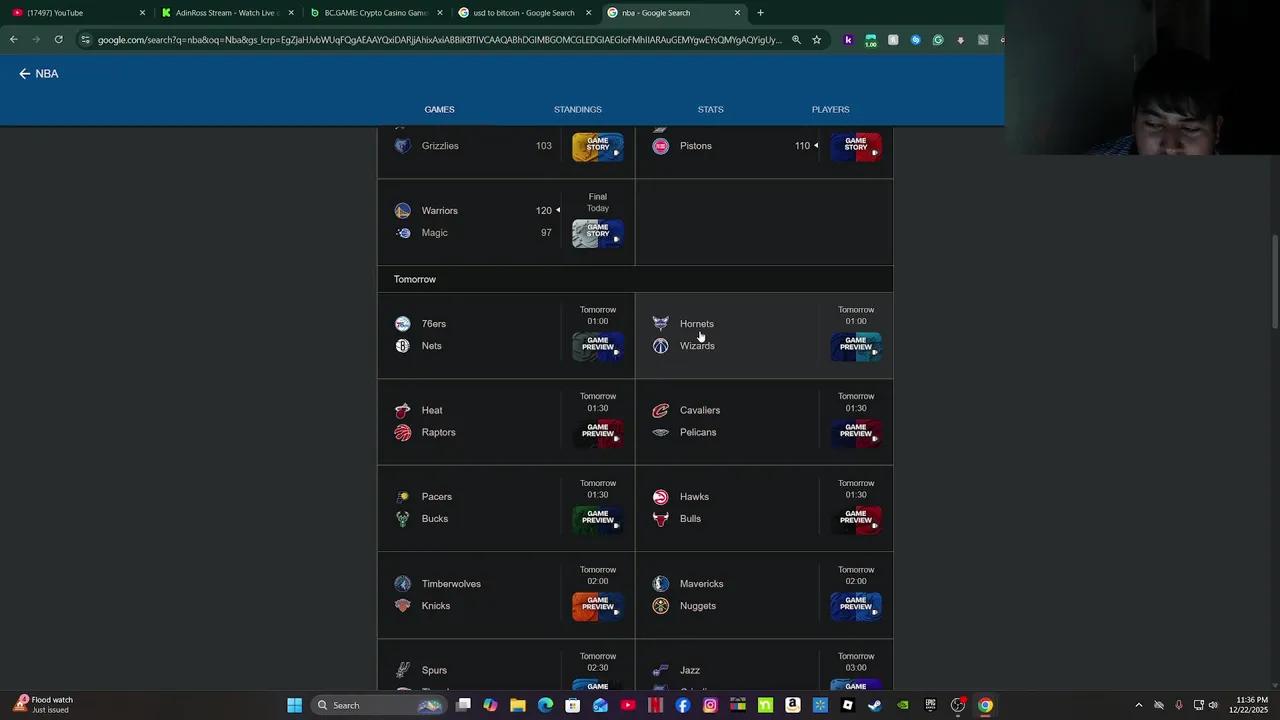This screenshot has height=720, width=1280.
Task: Select the Spurs team name
Action: pyautogui.click(x=434, y=670)
